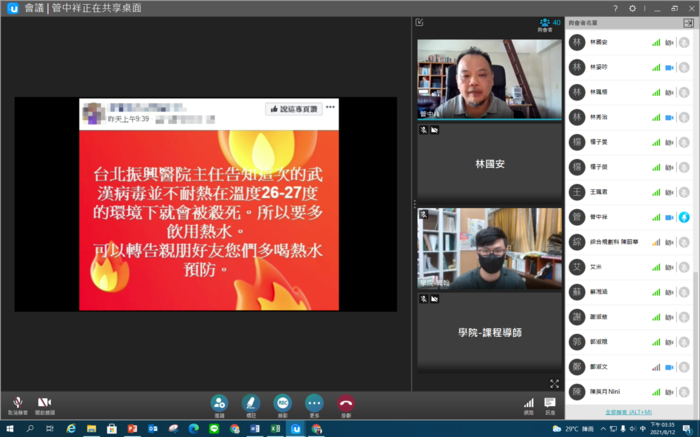Click 管中祥's video thumbnail
The width and height of the screenshot is (700, 437).
pos(489,79)
